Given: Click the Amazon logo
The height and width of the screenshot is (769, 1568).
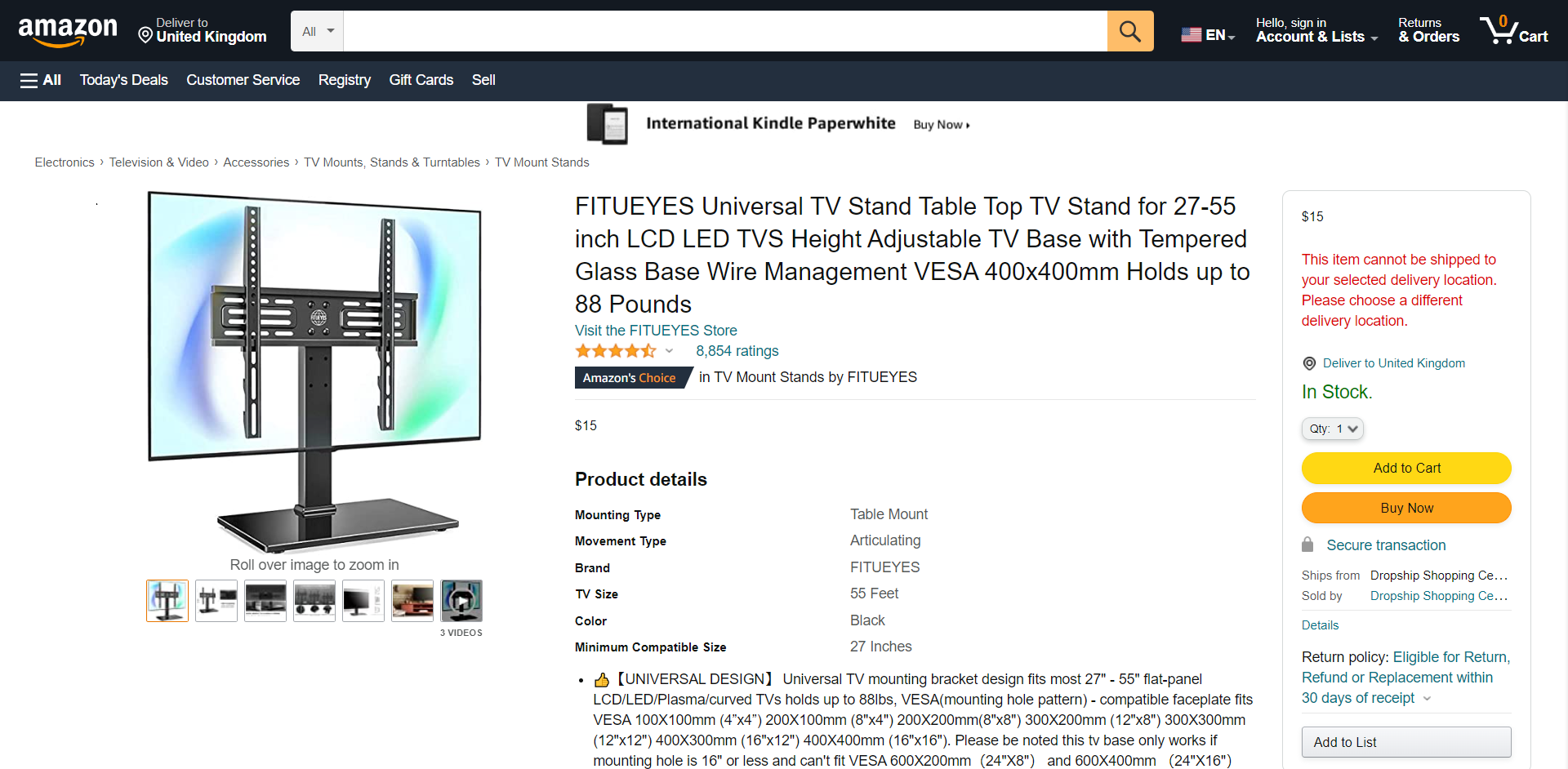Looking at the screenshot, I should [x=68, y=31].
